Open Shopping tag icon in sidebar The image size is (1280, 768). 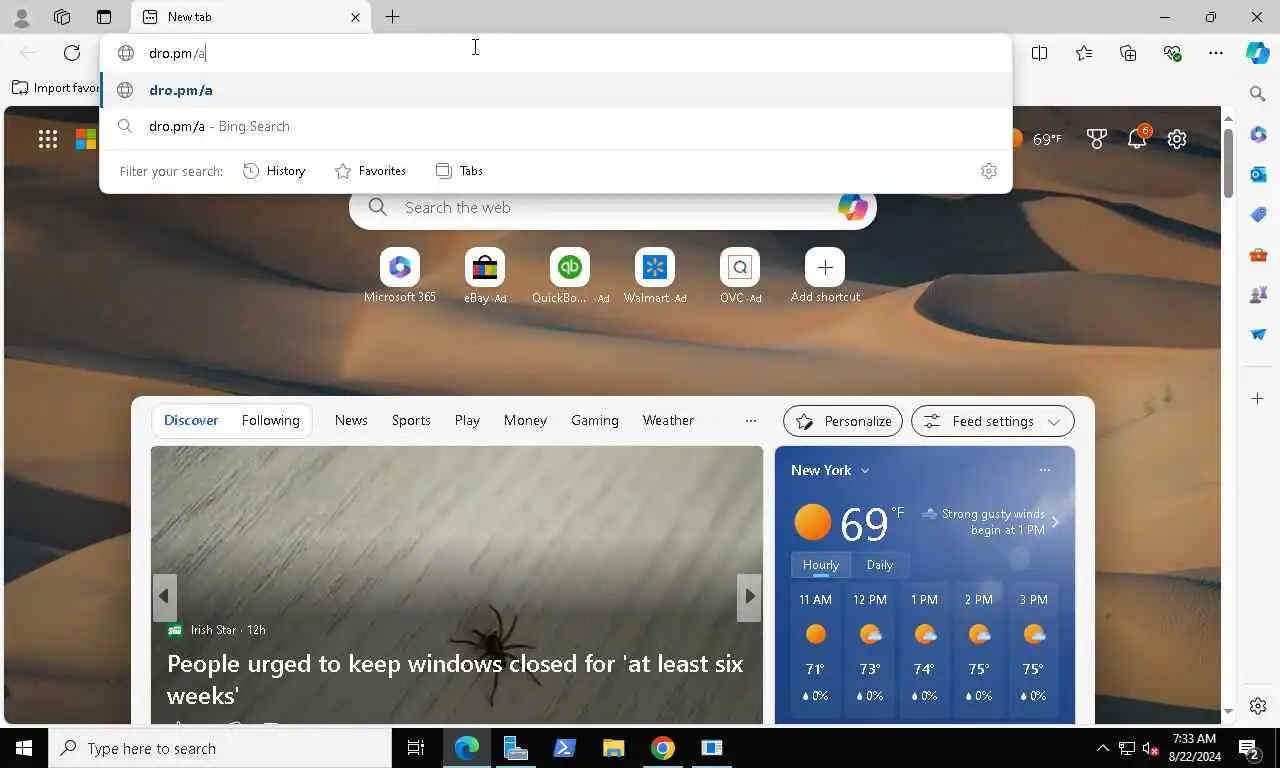click(1258, 214)
